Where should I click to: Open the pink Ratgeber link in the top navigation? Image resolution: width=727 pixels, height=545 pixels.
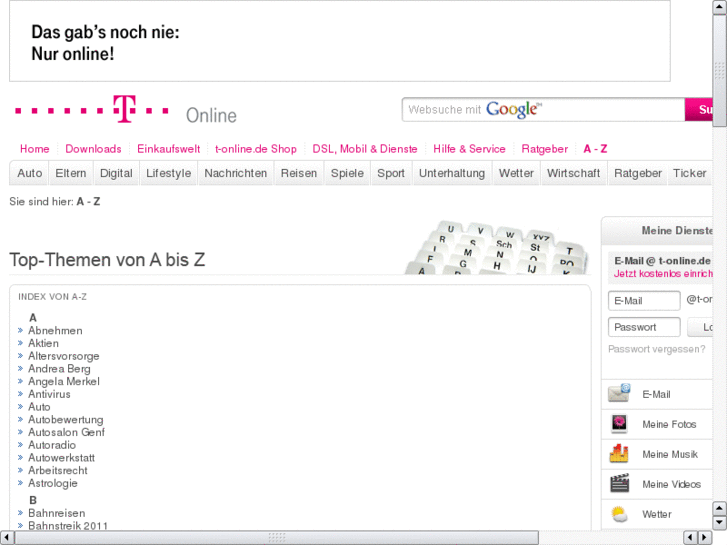(544, 149)
